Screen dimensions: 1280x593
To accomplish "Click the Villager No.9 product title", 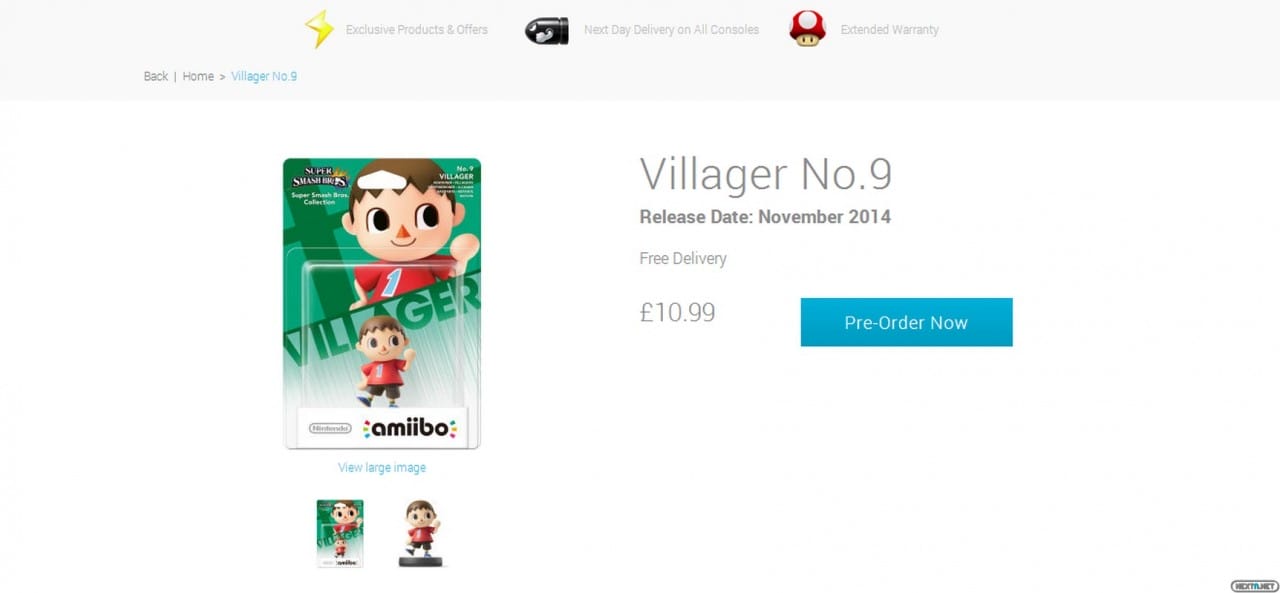I will pos(766,174).
